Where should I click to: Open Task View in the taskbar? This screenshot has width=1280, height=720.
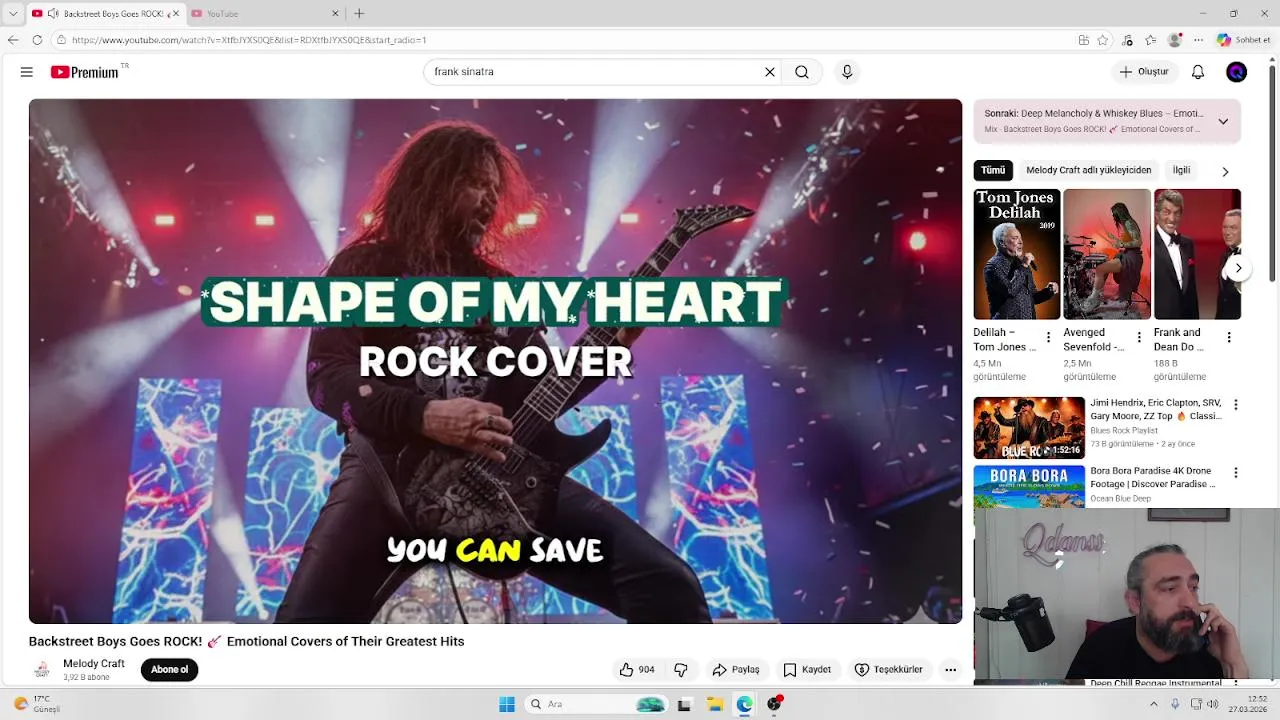684,704
